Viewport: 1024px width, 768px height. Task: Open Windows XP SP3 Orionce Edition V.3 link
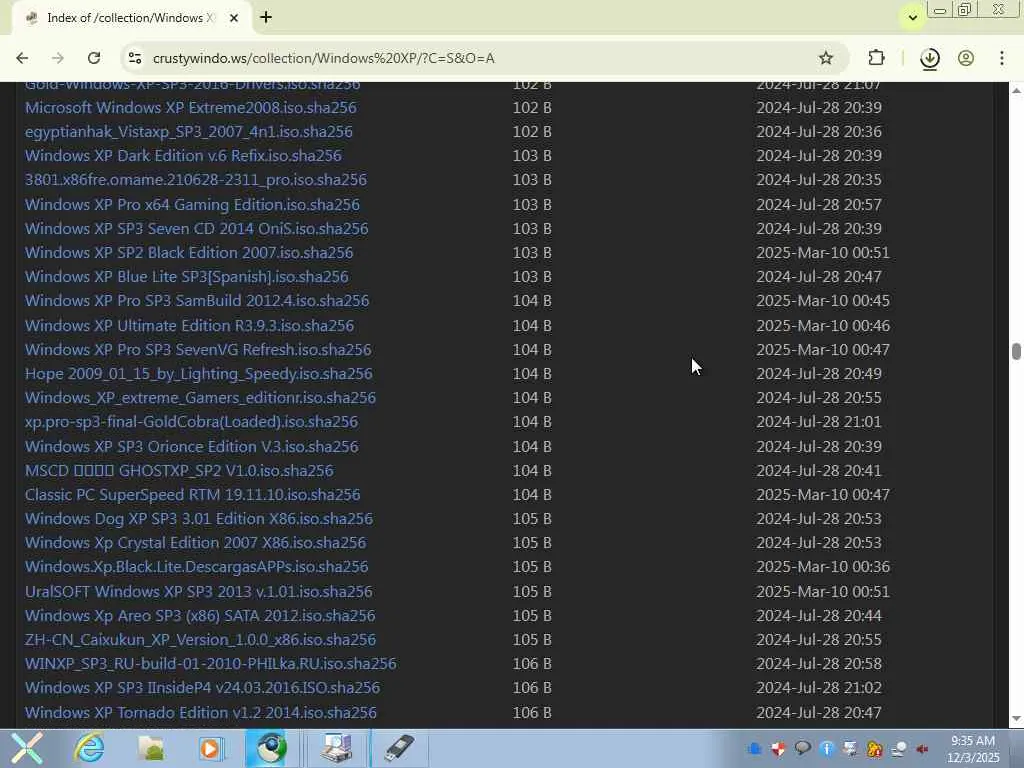[192, 447]
